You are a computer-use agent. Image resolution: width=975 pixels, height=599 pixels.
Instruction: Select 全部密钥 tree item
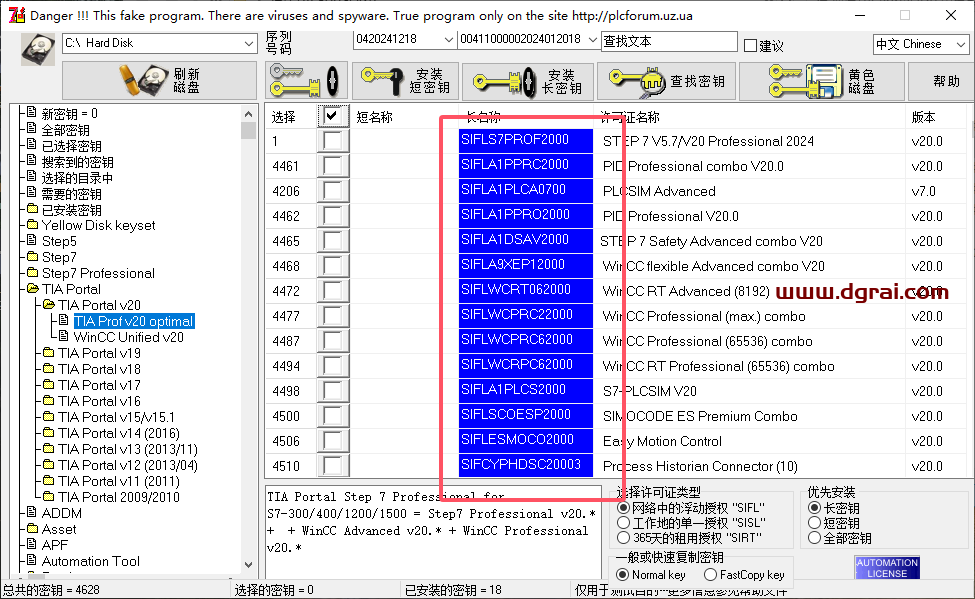65,130
